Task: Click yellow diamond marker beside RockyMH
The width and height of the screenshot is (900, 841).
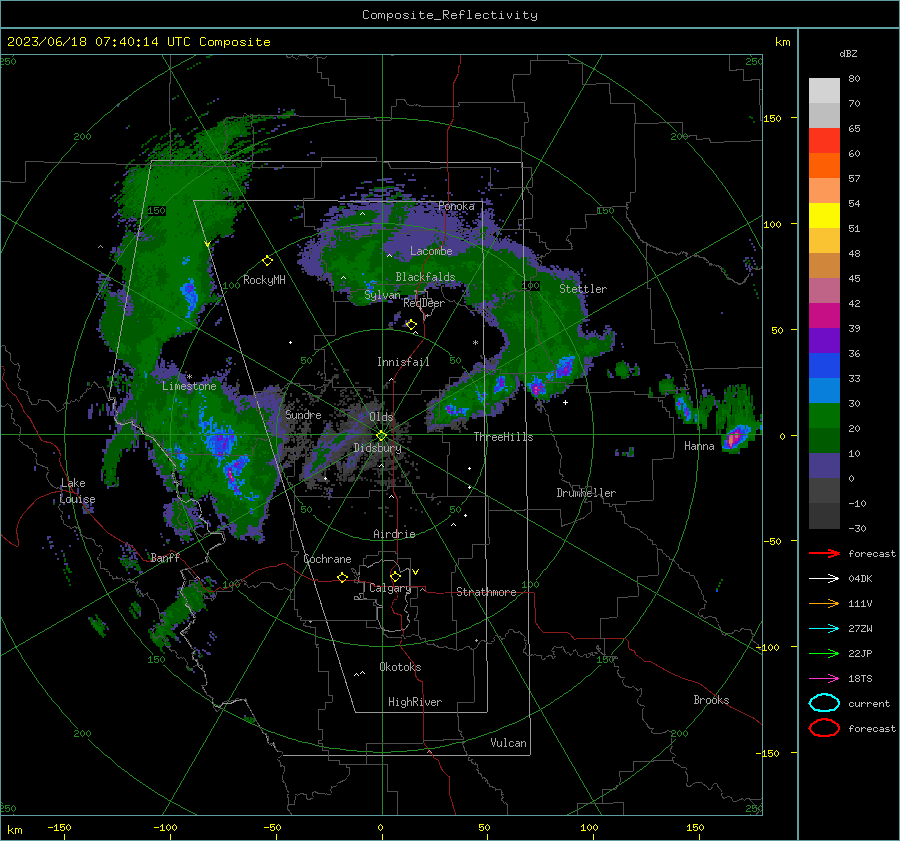Action: point(267,261)
